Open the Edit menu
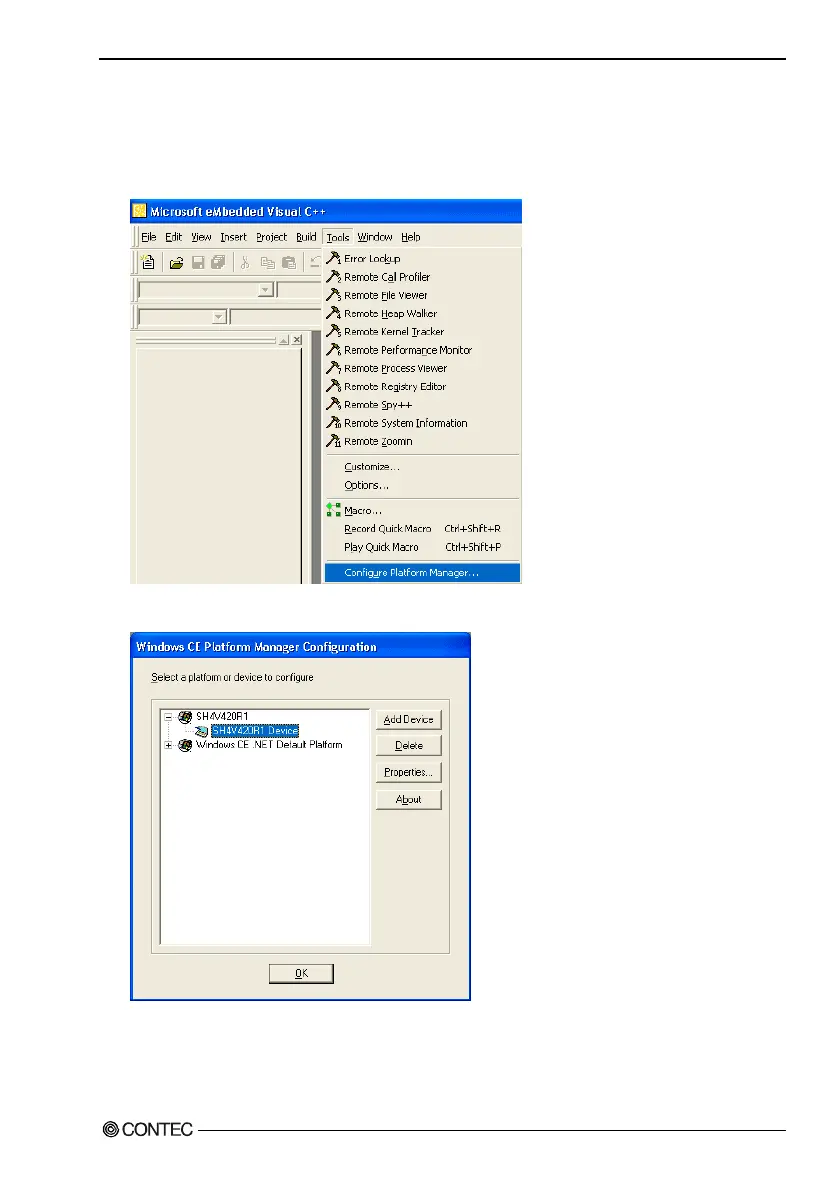840x1190 pixels. pyautogui.click(x=174, y=237)
